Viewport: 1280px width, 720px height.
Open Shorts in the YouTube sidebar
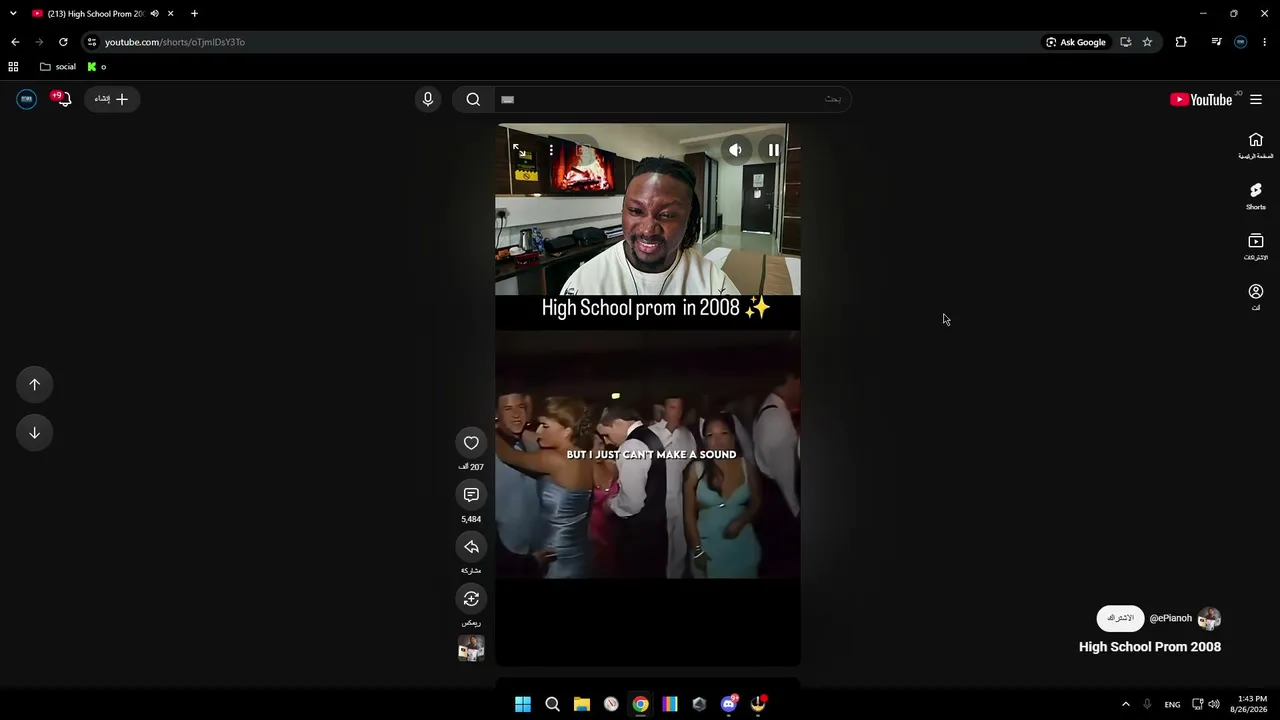(1256, 196)
